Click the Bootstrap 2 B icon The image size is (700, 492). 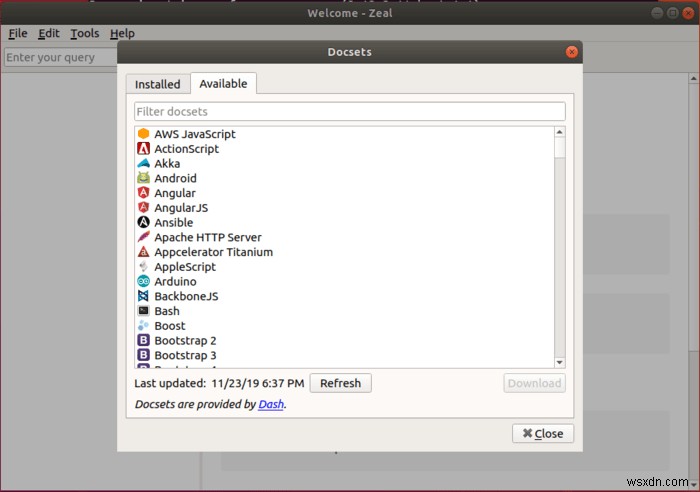pyautogui.click(x=143, y=340)
